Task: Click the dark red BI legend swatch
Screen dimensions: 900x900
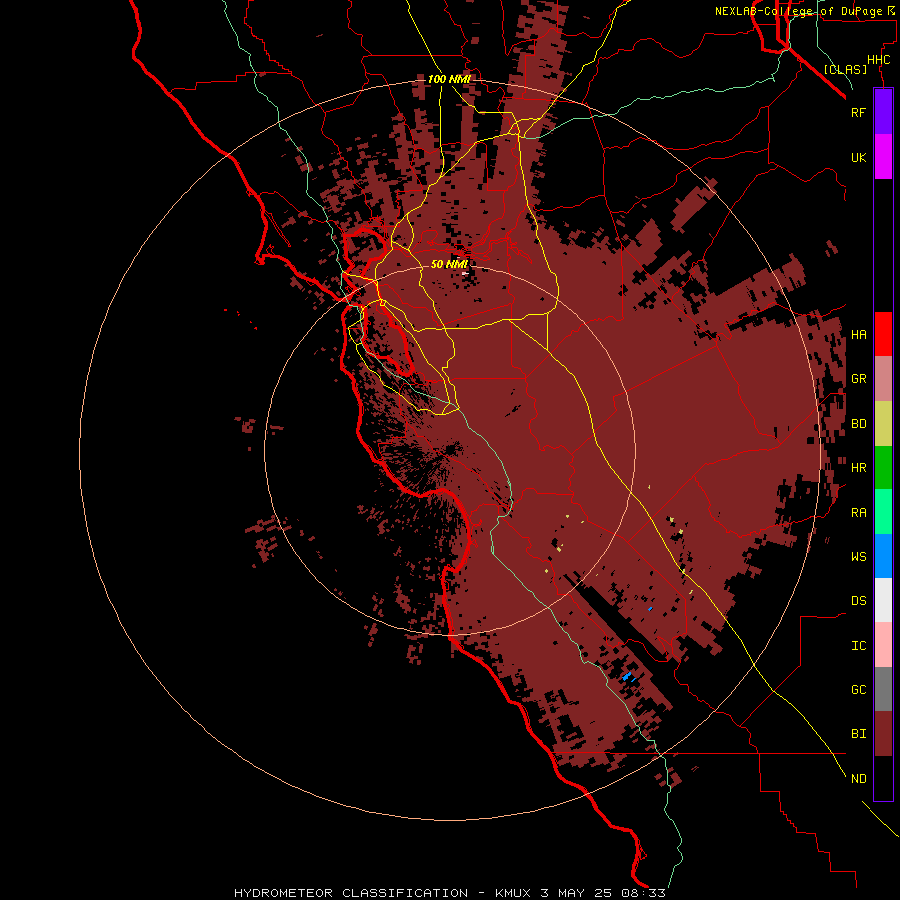Action: [883, 734]
